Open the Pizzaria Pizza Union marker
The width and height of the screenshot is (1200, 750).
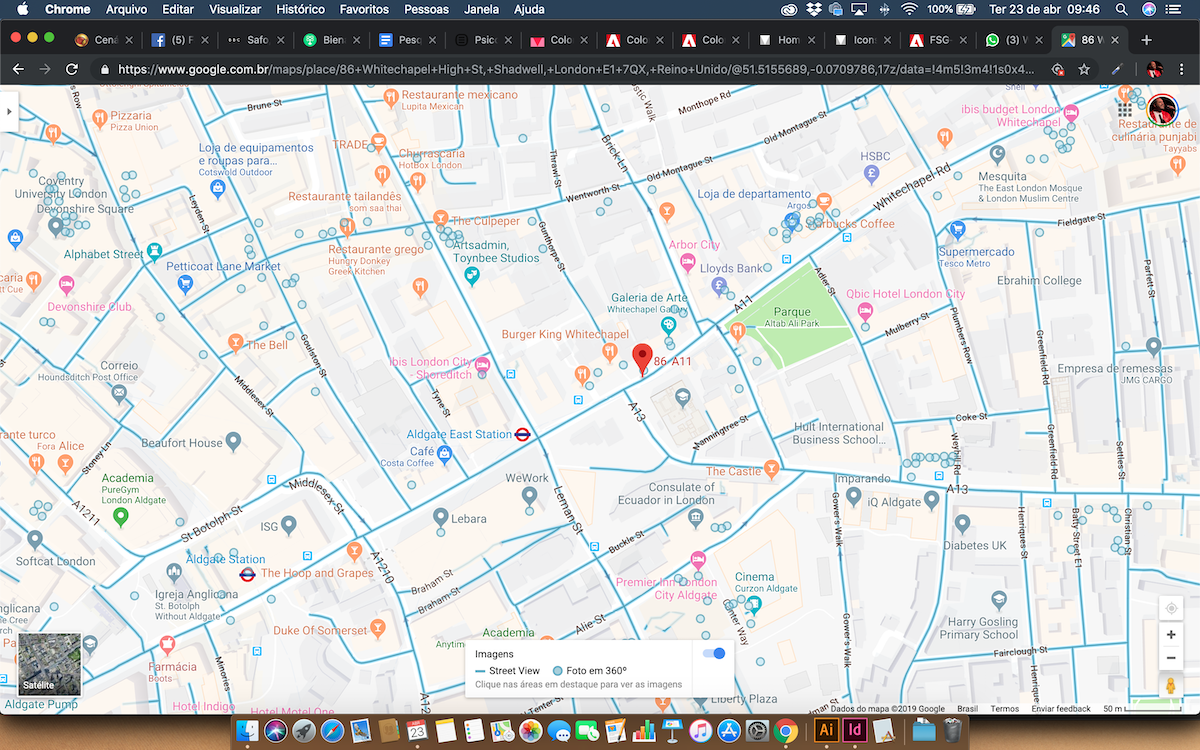(x=99, y=118)
